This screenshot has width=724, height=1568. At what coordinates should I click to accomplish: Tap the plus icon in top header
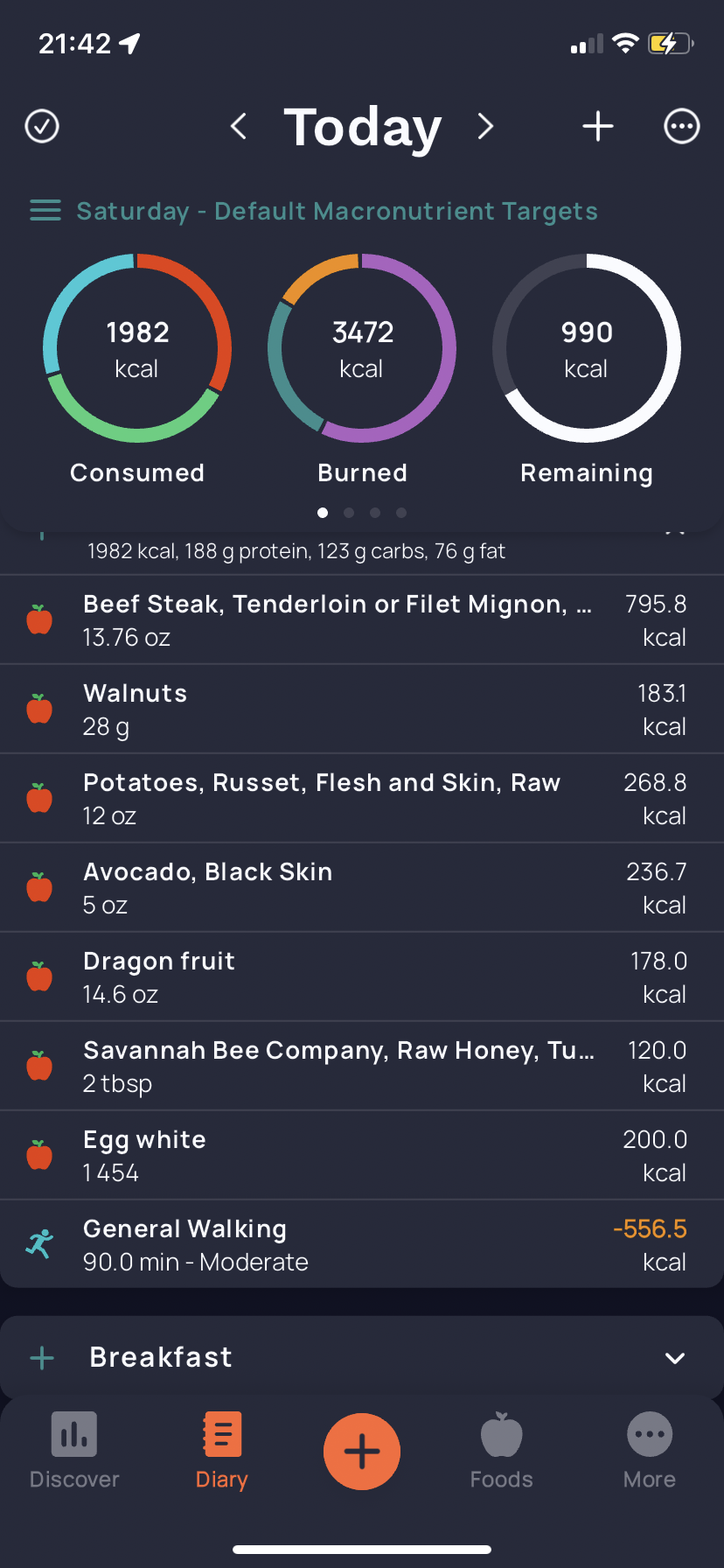tap(598, 126)
